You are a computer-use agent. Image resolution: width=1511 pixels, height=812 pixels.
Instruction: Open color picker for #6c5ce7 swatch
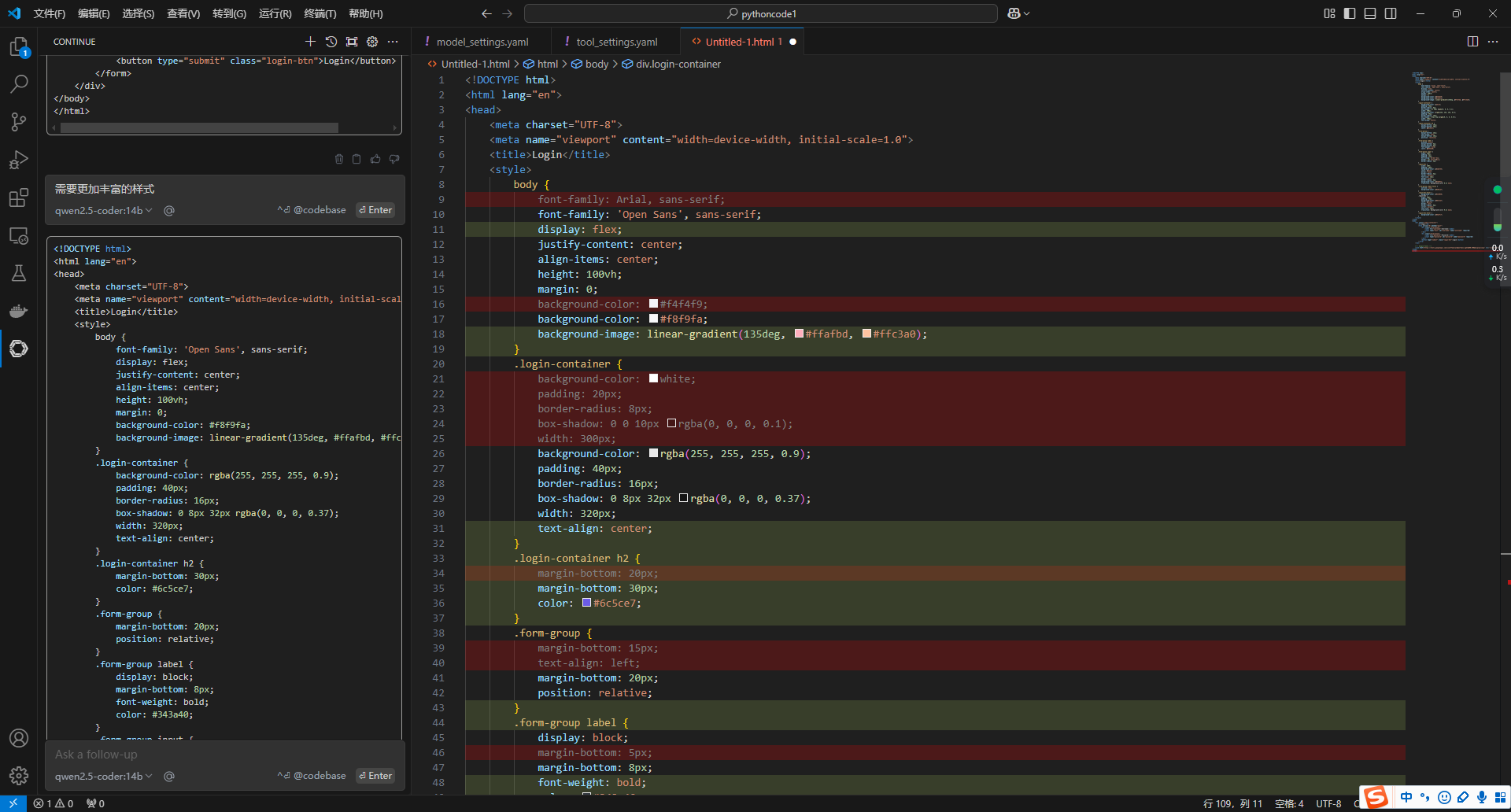coord(586,603)
